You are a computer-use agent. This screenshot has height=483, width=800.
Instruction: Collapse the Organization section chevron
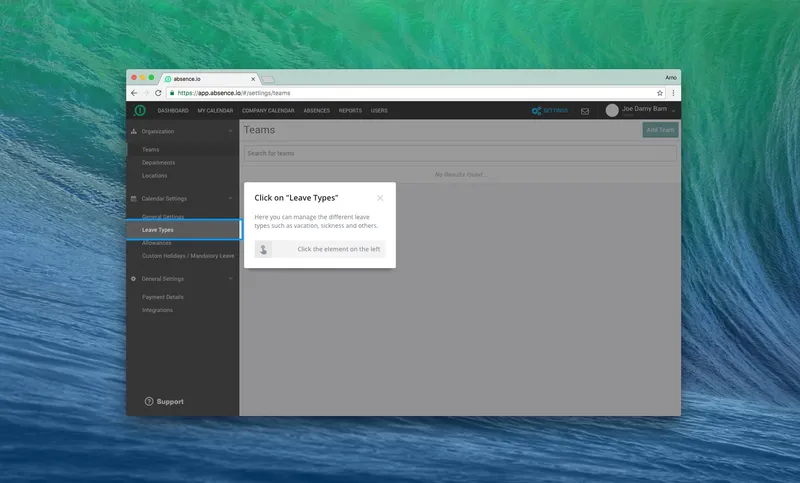231,132
